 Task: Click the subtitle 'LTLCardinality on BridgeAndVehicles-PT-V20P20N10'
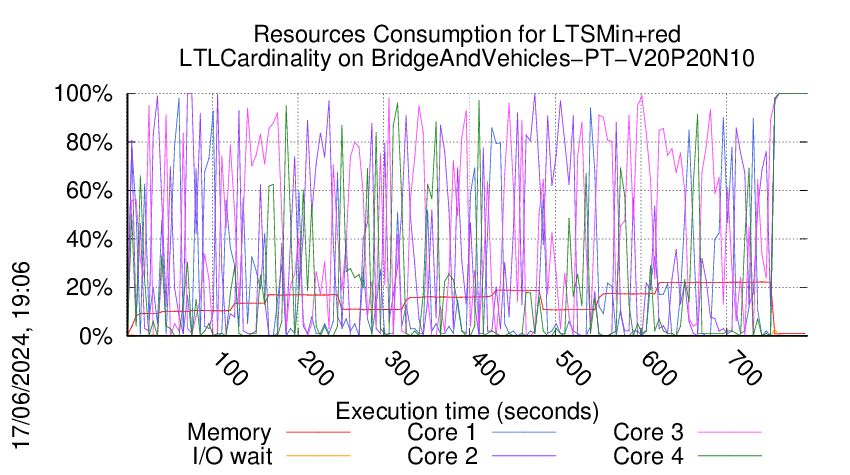coord(467,59)
